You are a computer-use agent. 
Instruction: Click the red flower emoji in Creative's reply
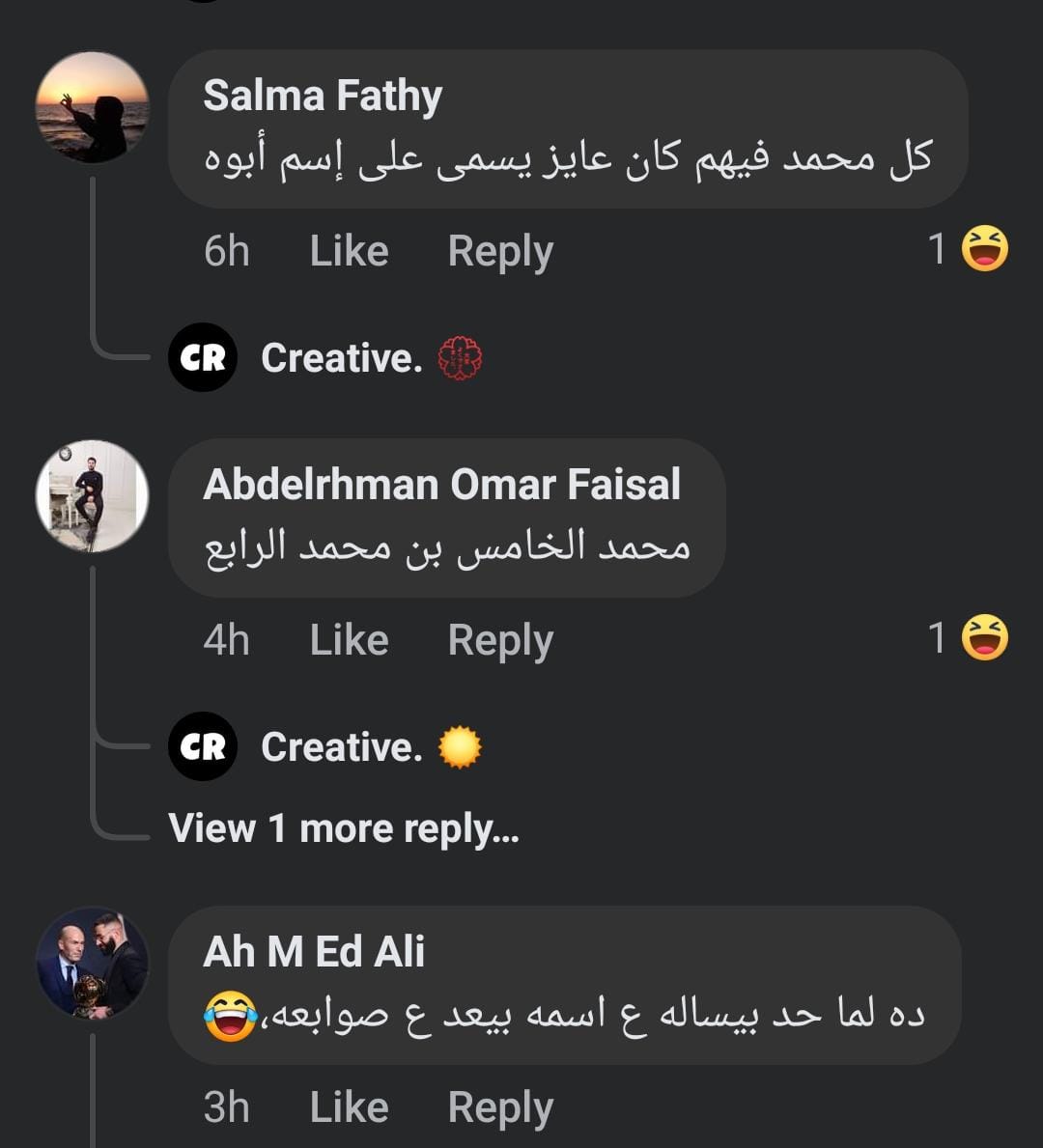(x=460, y=358)
